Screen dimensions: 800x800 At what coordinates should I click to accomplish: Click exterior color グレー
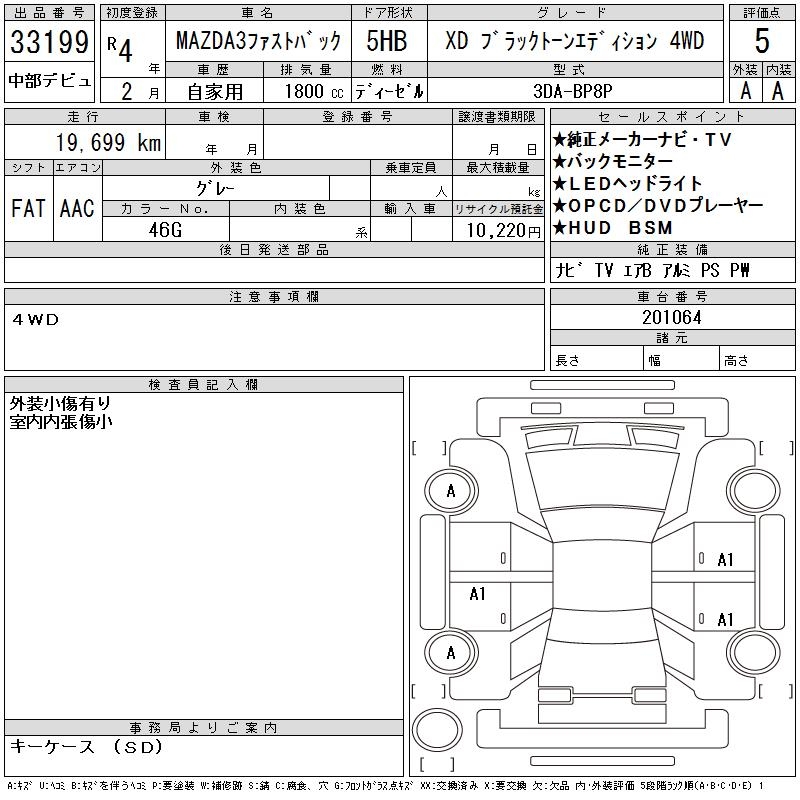point(215,189)
